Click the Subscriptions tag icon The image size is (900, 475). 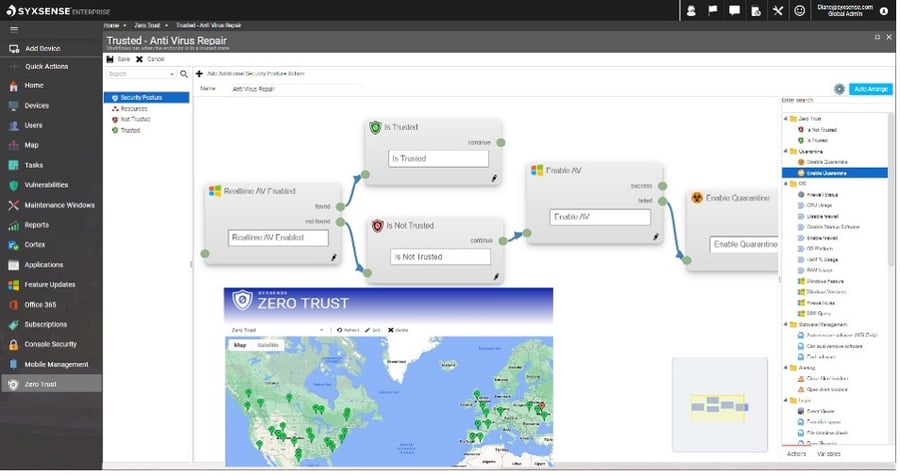point(13,325)
